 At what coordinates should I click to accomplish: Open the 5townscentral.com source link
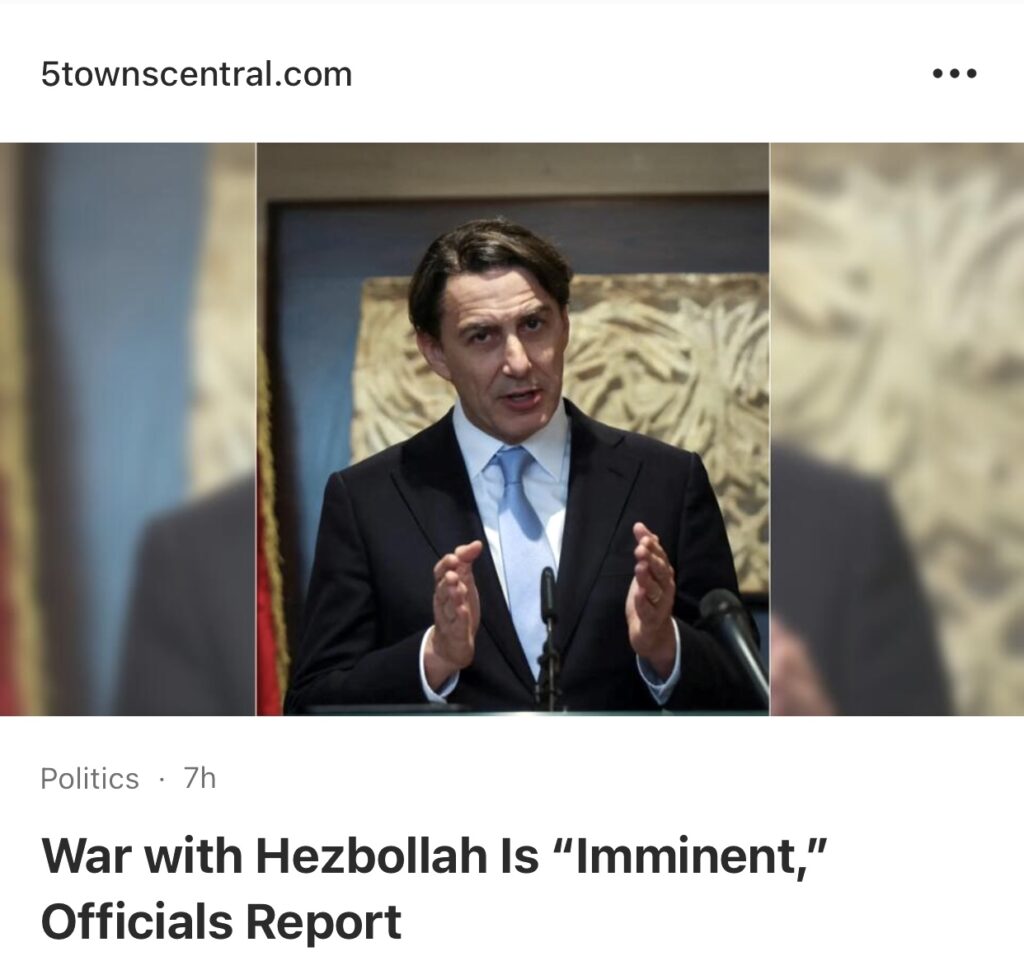point(196,74)
